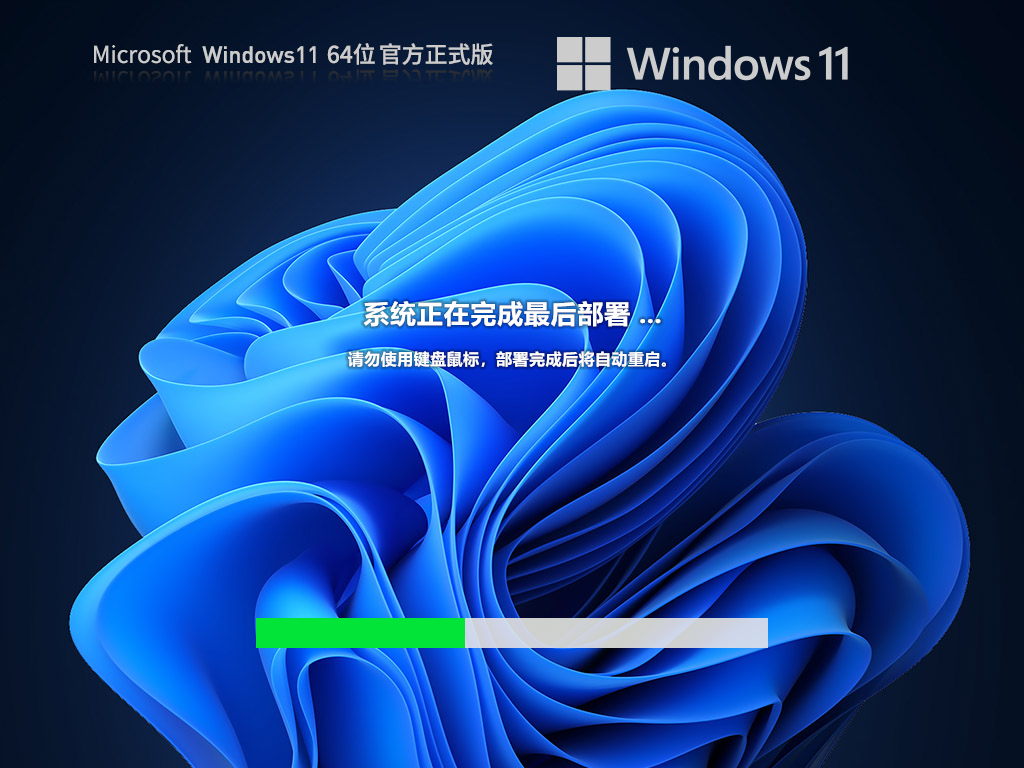Click the bottom-right square of the Windows logo
Screen dimensions: 1024x768
click(599, 78)
